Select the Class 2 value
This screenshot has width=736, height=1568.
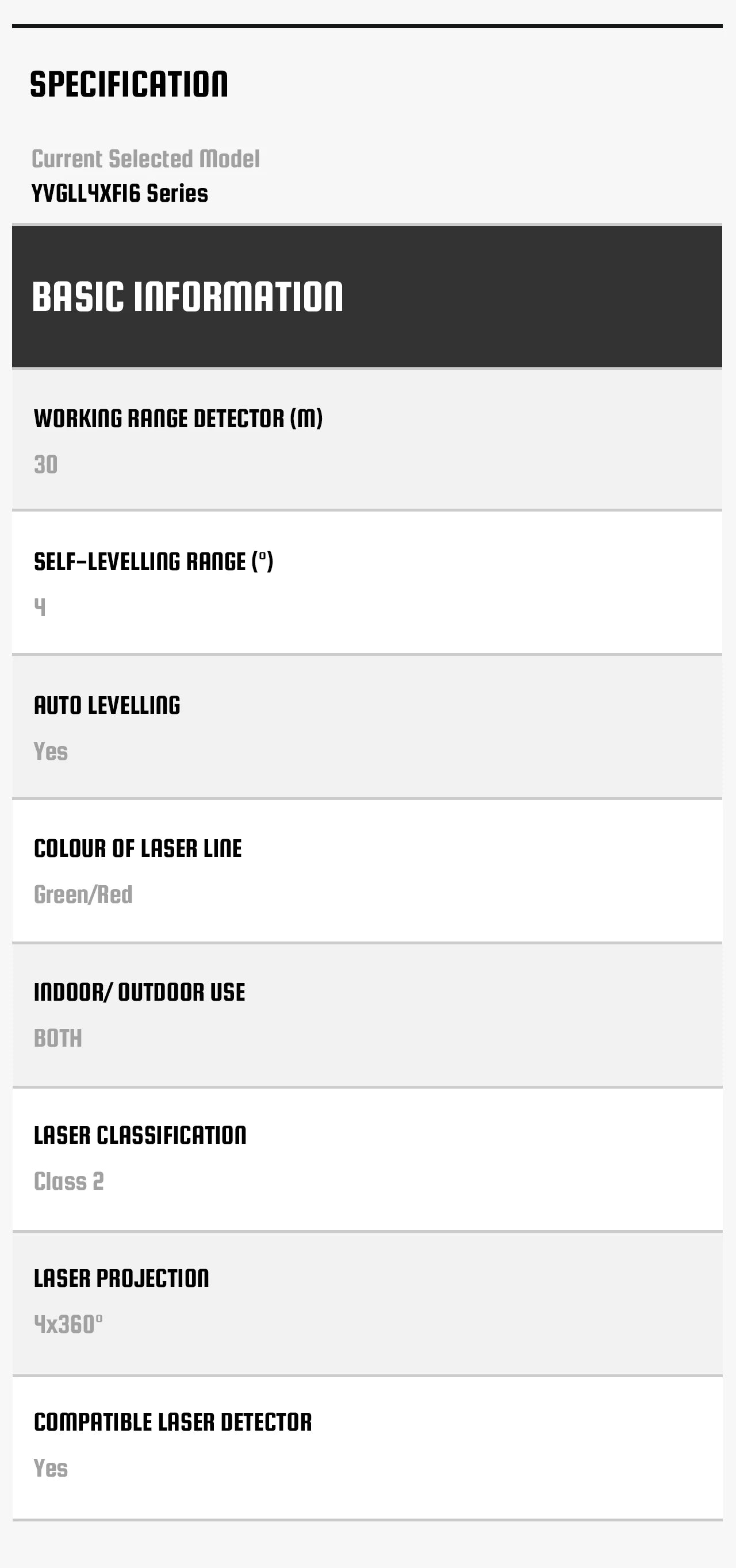point(69,1181)
